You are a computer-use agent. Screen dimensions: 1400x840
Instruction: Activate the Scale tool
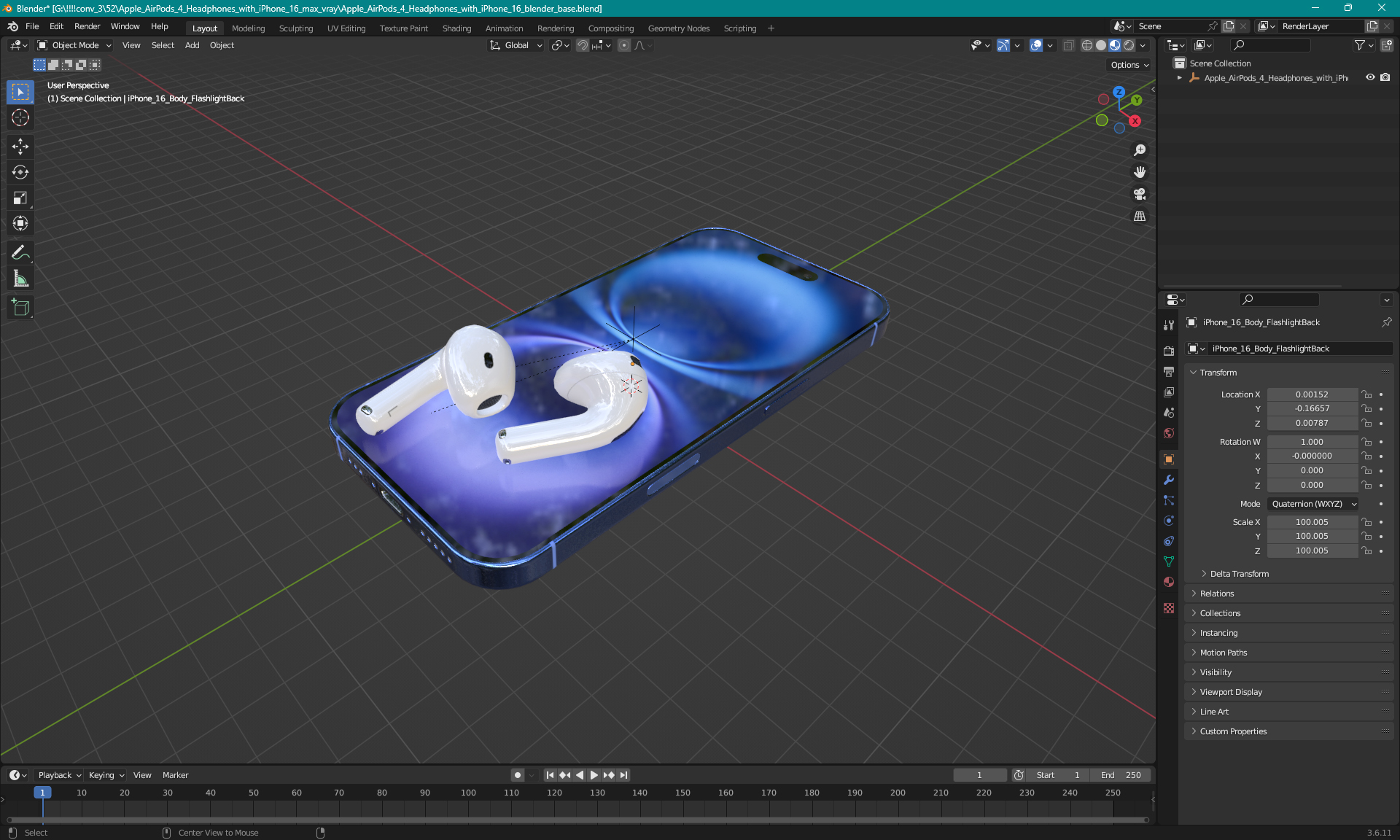point(20,198)
